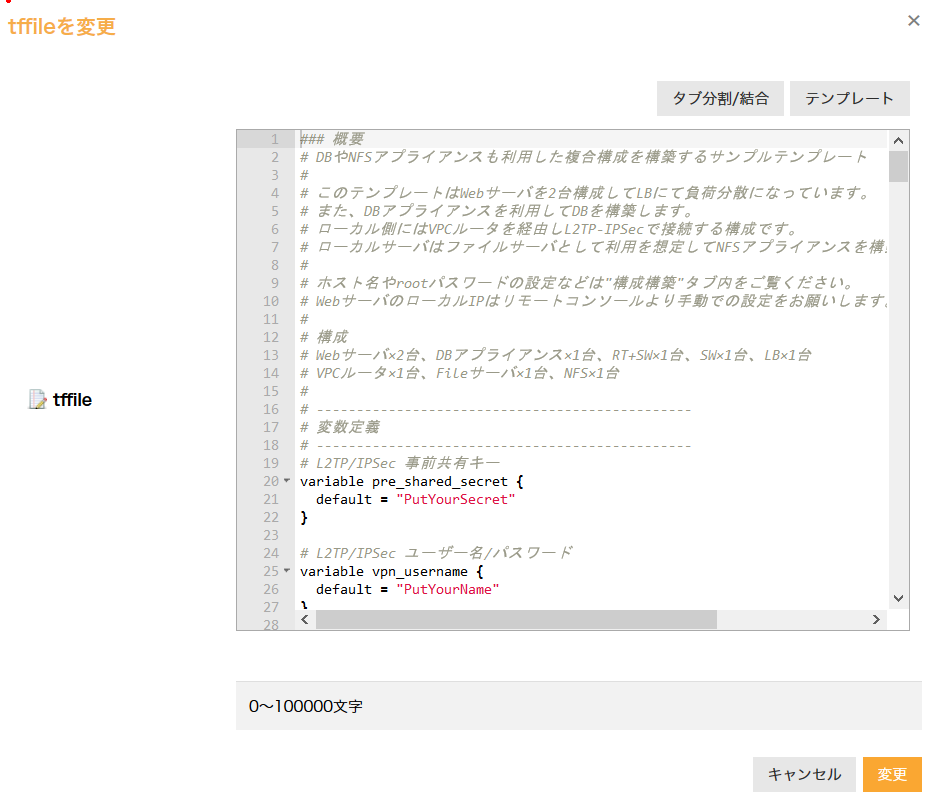
Task: Collapse the vpn_username block fold arrow
Action: 288,571
